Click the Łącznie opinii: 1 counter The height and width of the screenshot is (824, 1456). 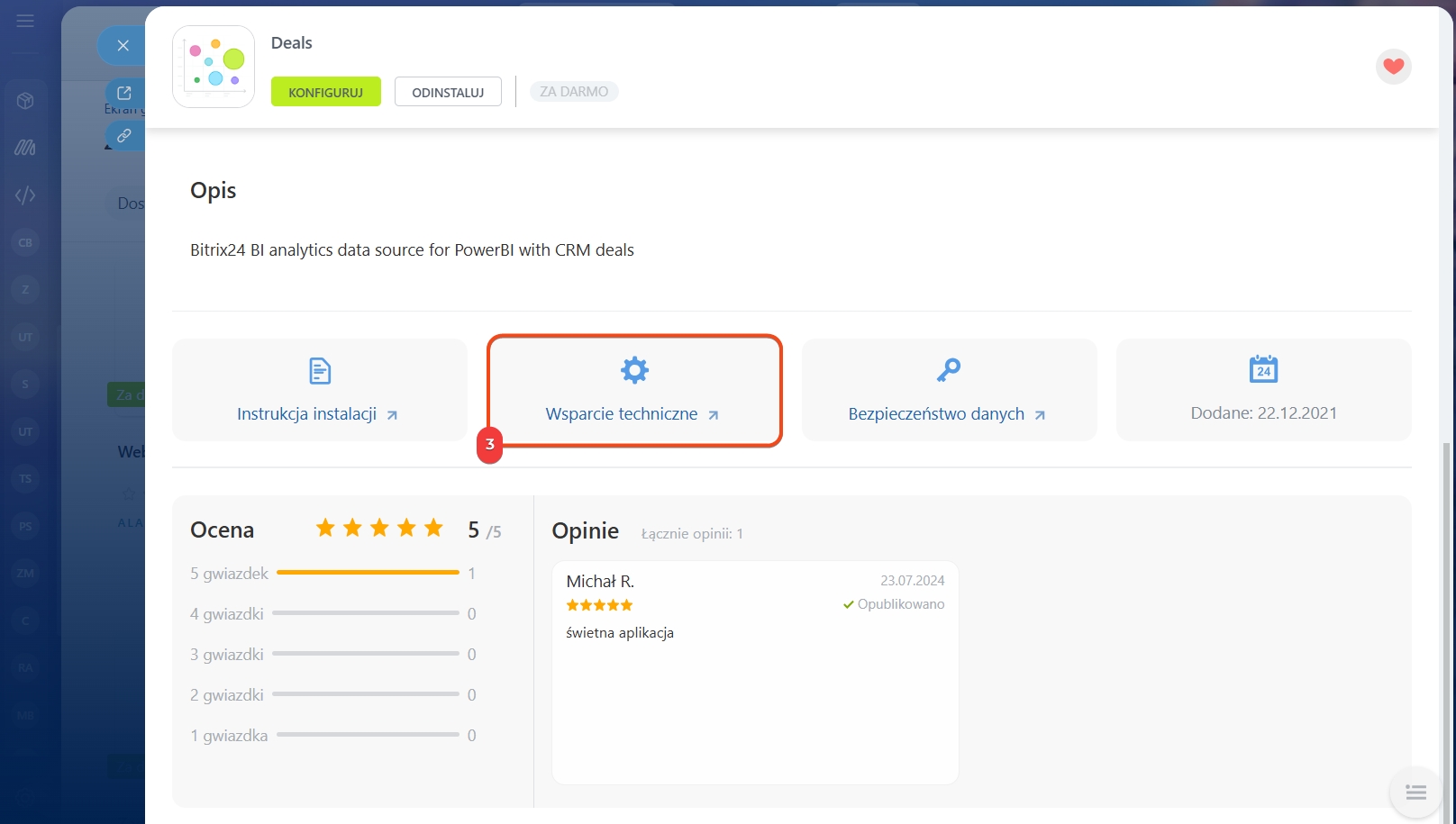click(692, 534)
